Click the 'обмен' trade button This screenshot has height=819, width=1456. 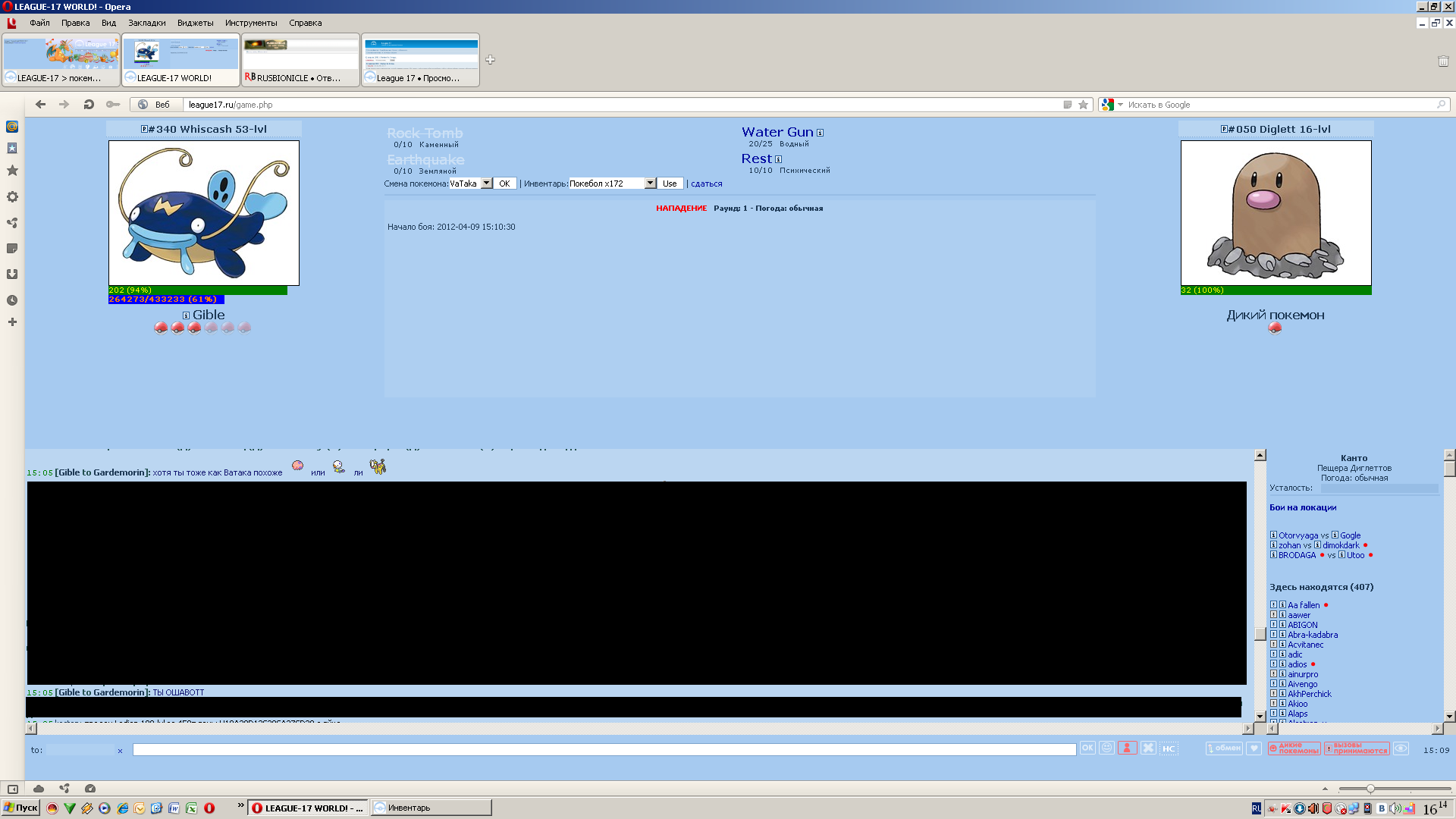[x=1224, y=748]
